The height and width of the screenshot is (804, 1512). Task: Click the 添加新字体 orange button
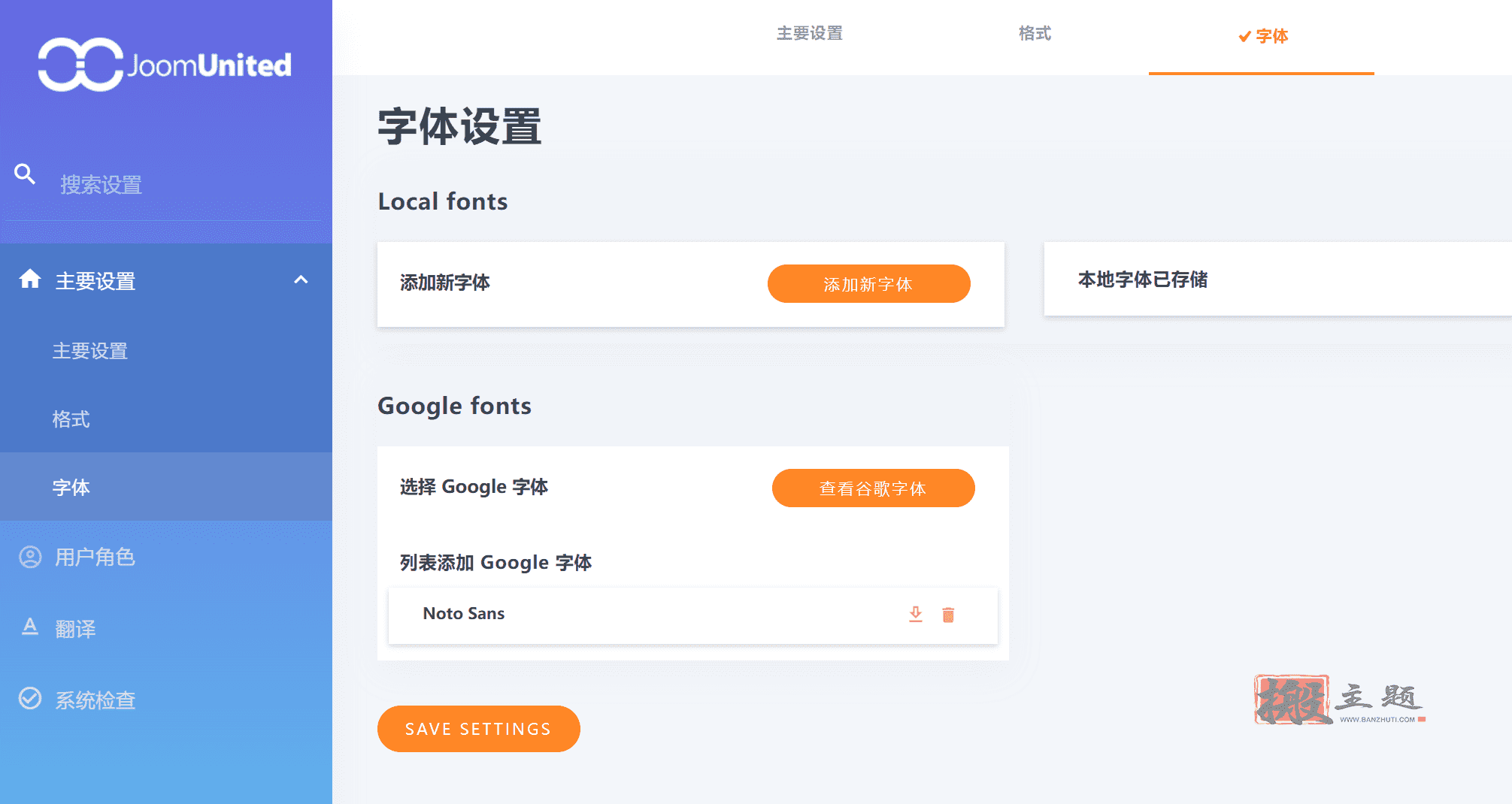869,284
